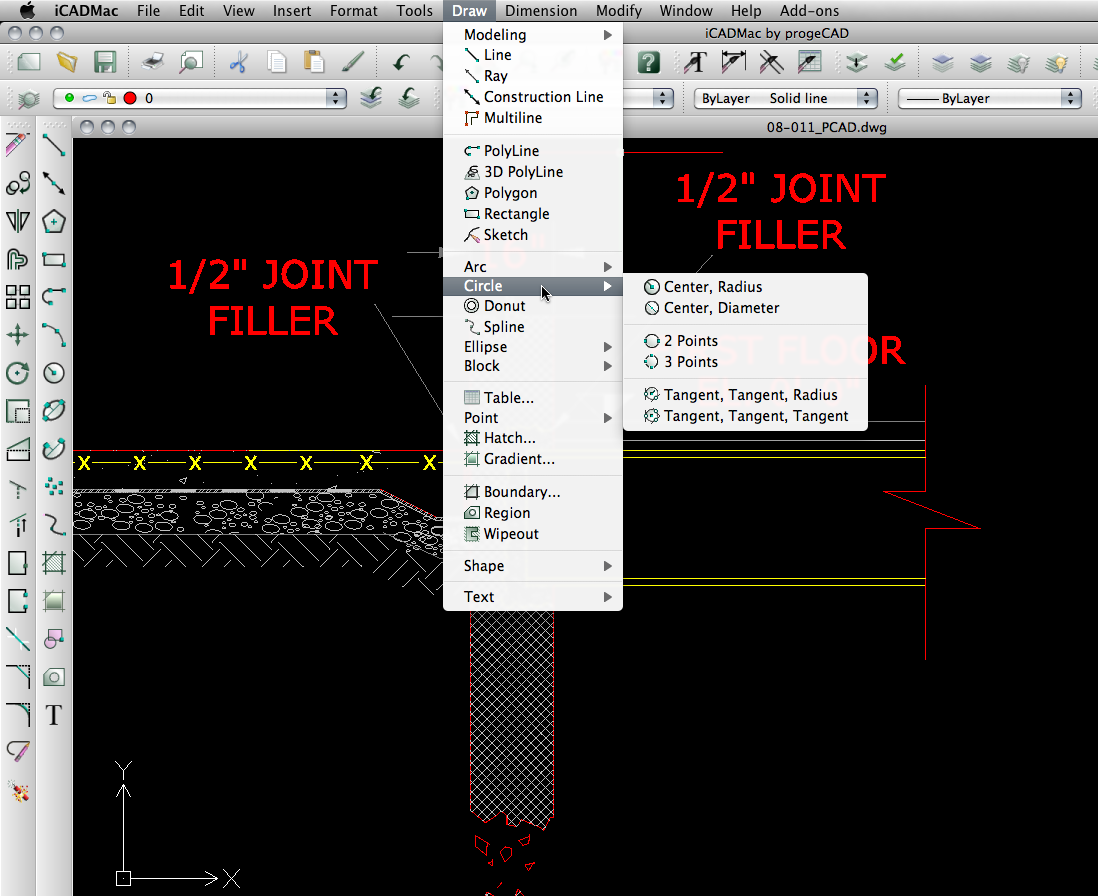This screenshot has width=1098, height=896.
Task: Select Donut from the Draw menu
Action: point(533,306)
